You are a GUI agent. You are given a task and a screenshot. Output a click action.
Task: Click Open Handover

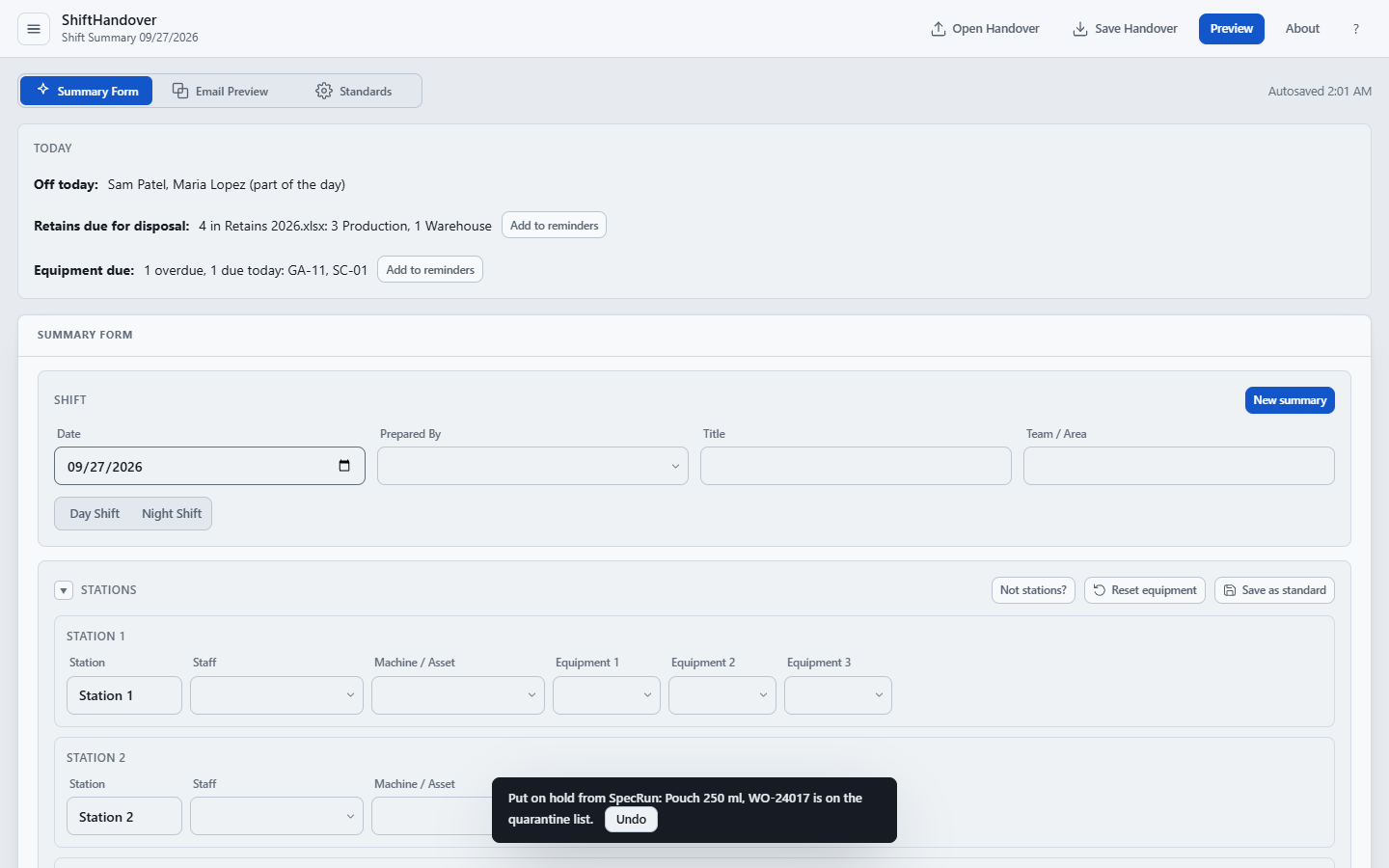tap(985, 29)
